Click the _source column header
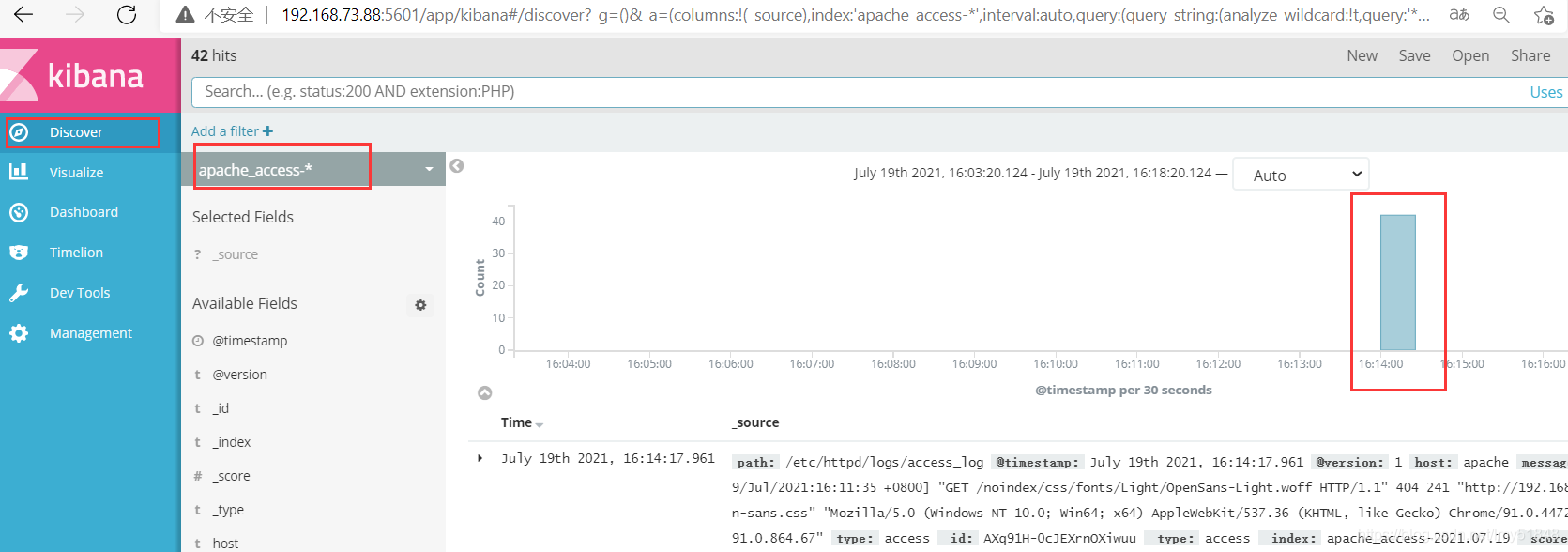This screenshot has width=1568, height=552. [755, 422]
